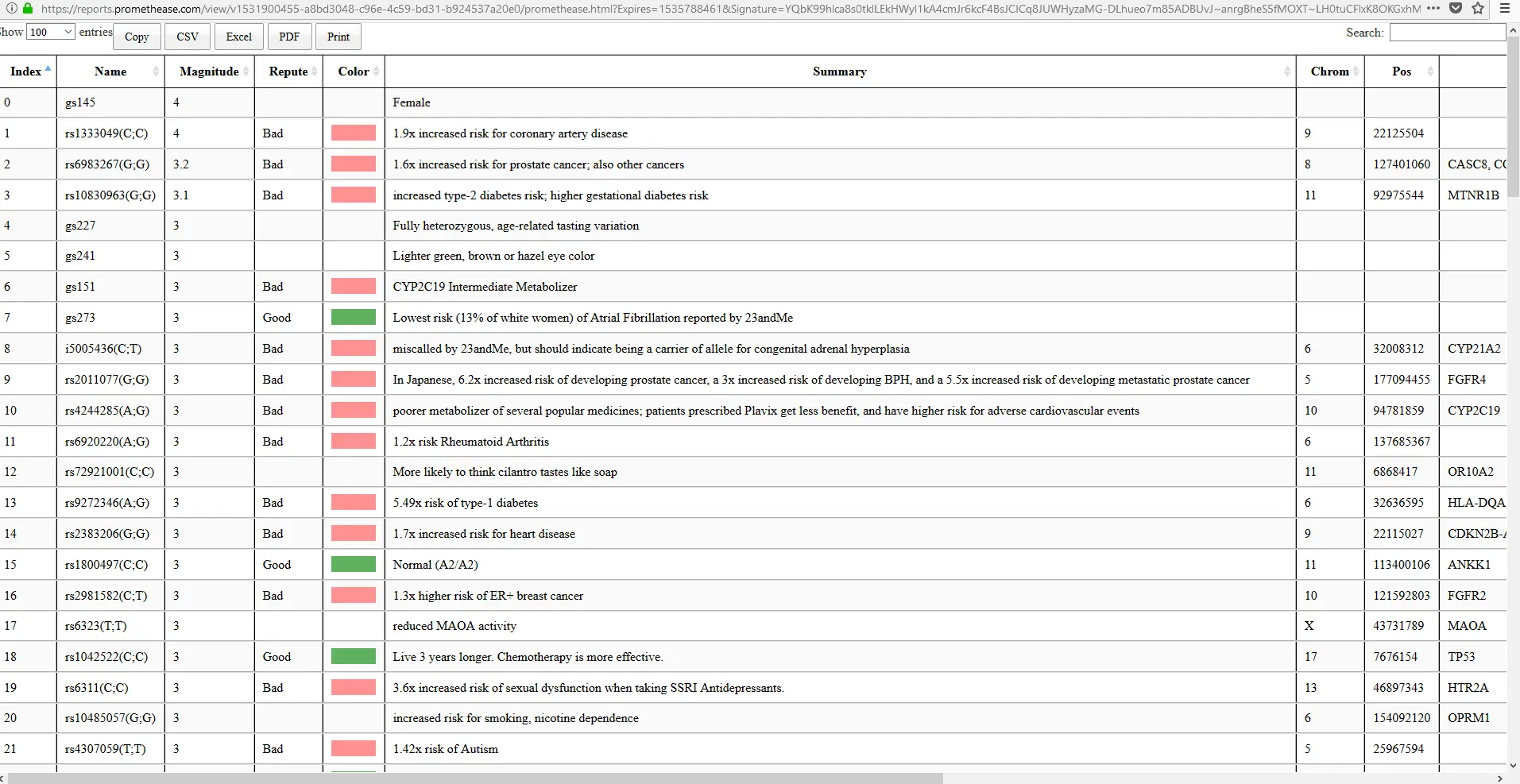This screenshot has height=784, width=1520.
Task: Select i5005436(C;T) name cell
Action: point(110,349)
